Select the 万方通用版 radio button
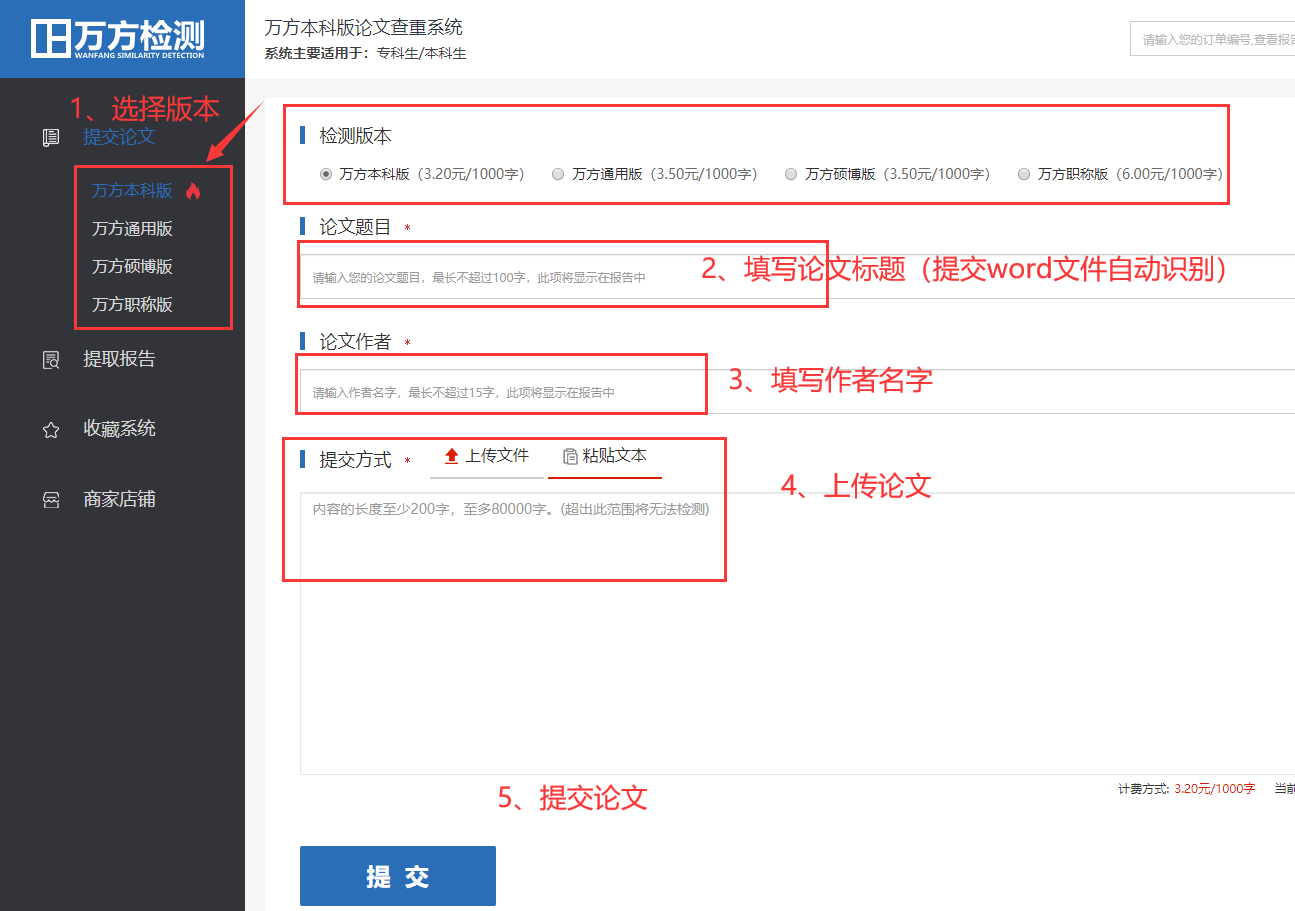Screen dimensions: 1295x911 (x=558, y=174)
